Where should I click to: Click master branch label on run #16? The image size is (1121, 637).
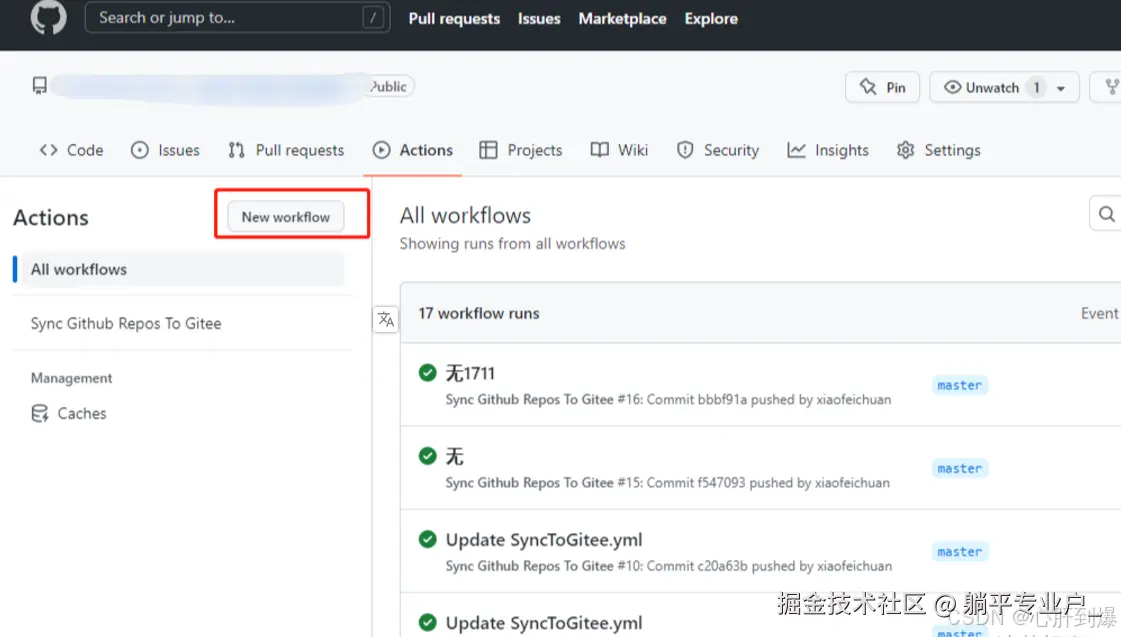point(959,385)
